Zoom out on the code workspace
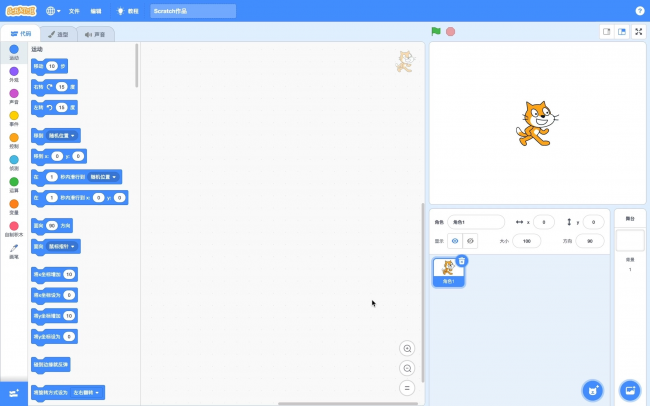 (x=407, y=368)
